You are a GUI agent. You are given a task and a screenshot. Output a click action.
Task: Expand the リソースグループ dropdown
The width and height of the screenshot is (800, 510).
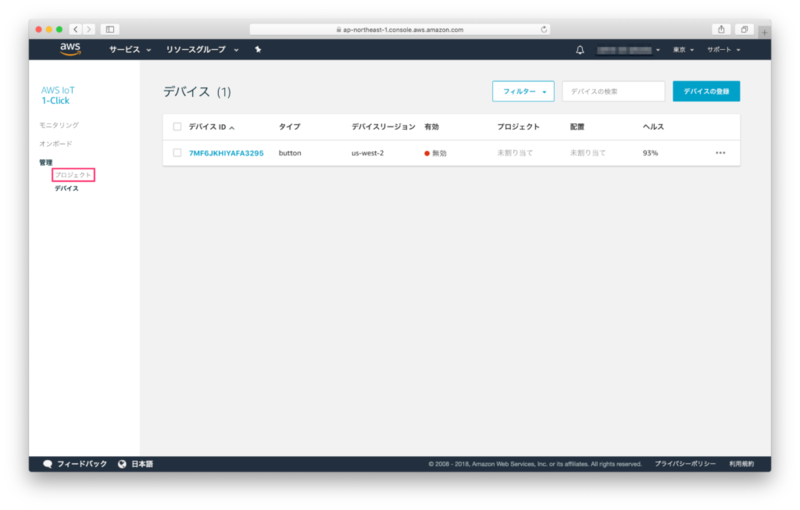202,49
